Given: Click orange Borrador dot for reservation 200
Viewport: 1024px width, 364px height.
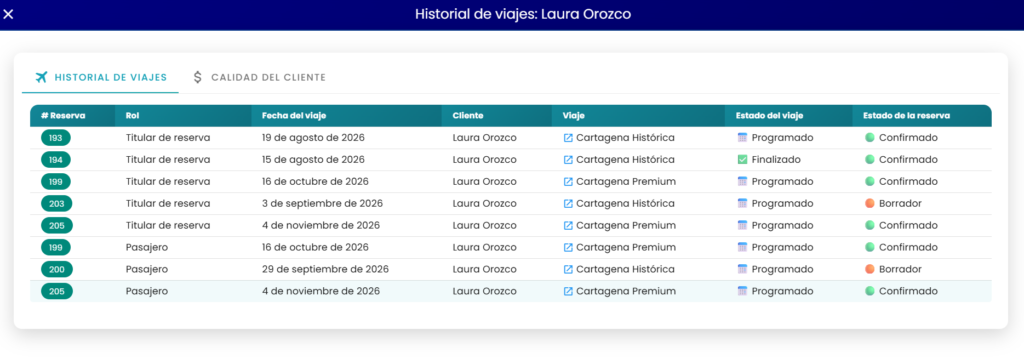Looking at the screenshot, I should pos(870,269).
